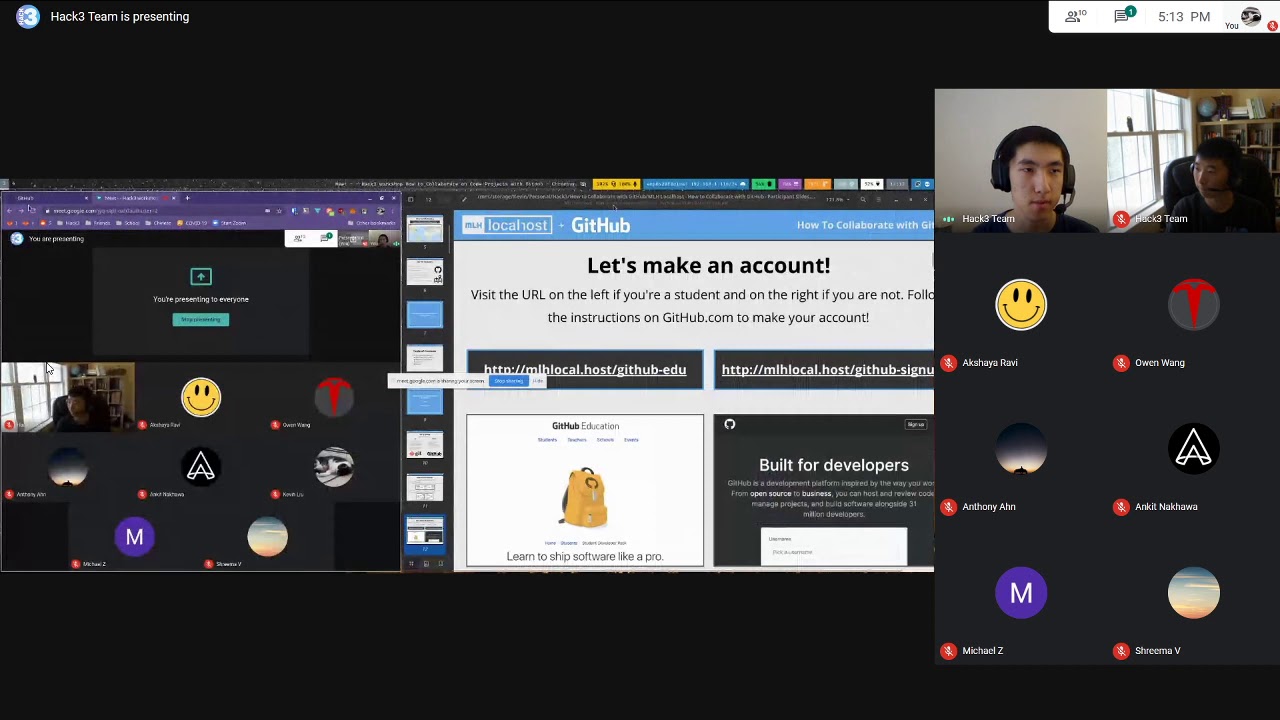Select the right Hack3 Team video tile by window
The width and height of the screenshot is (1280, 720).
click(1193, 161)
